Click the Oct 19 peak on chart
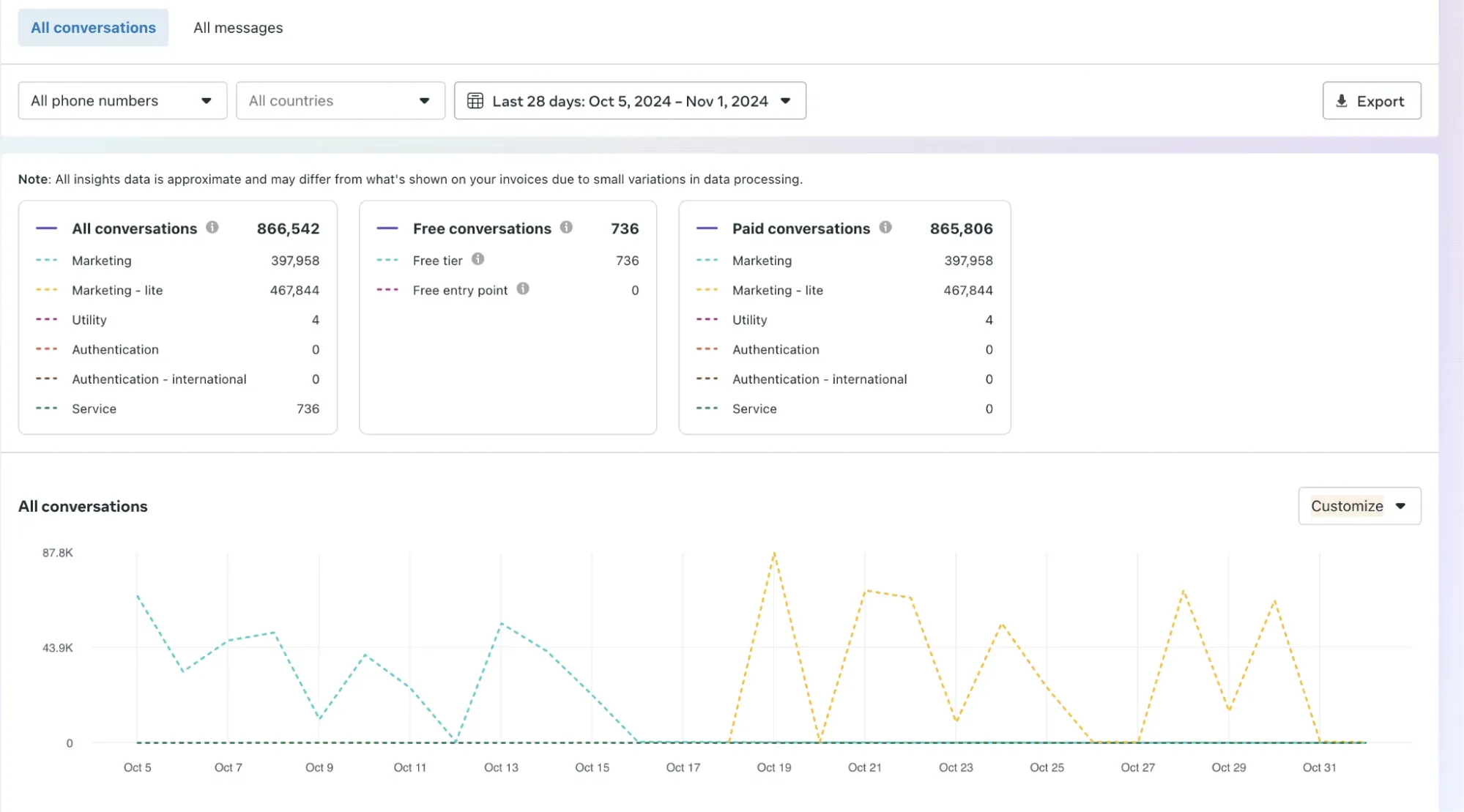Viewport: 1464px width, 812px height. [774, 554]
